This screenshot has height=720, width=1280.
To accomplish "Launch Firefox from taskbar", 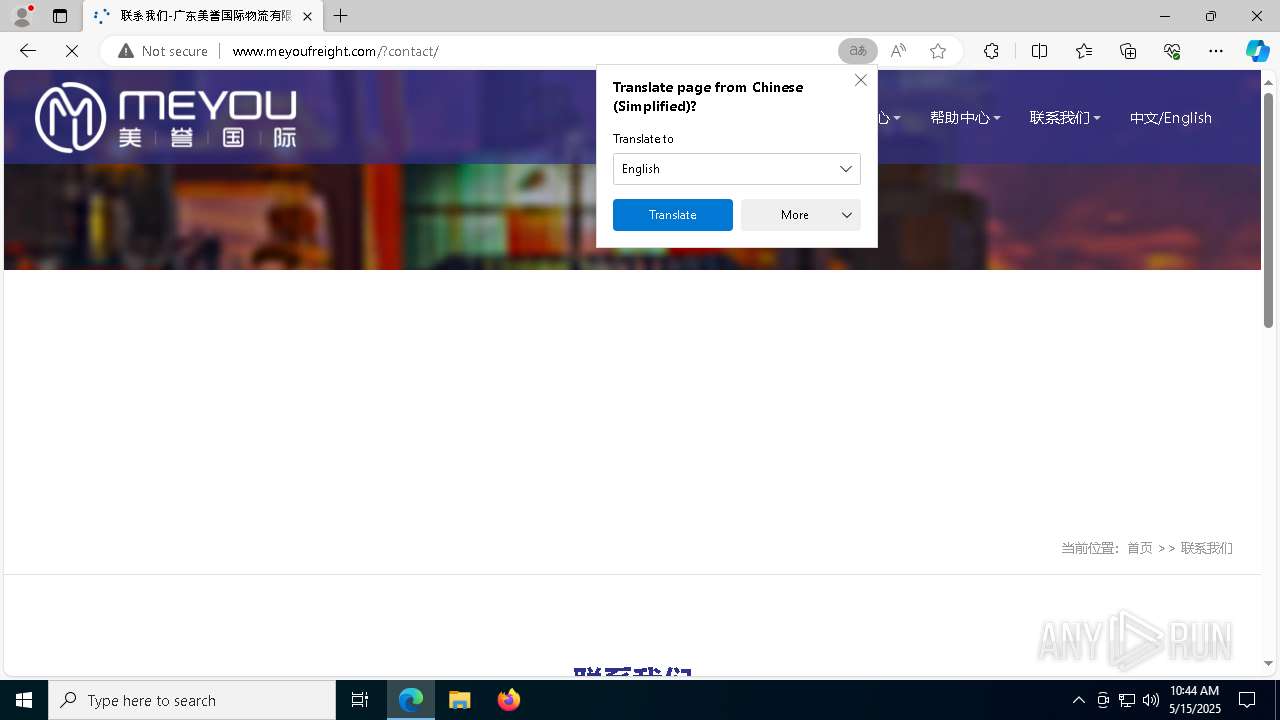I will [509, 700].
